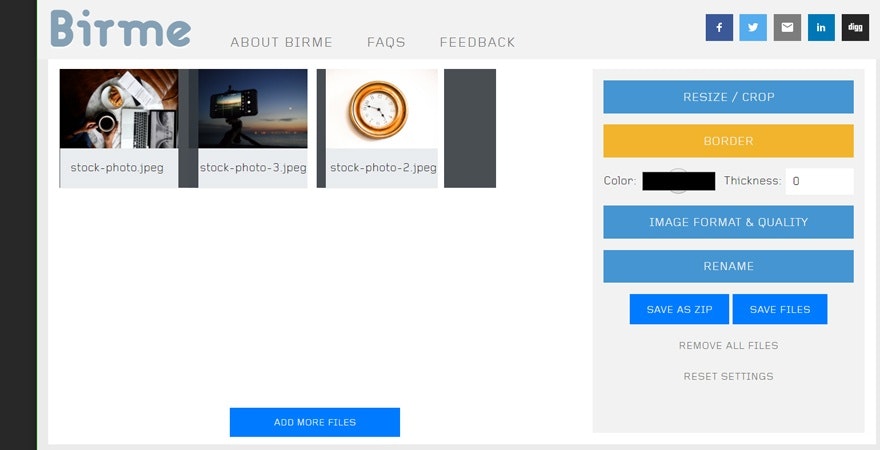Screen dimensions: 880x450
Task: Click the email share icon
Action: (787, 27)
